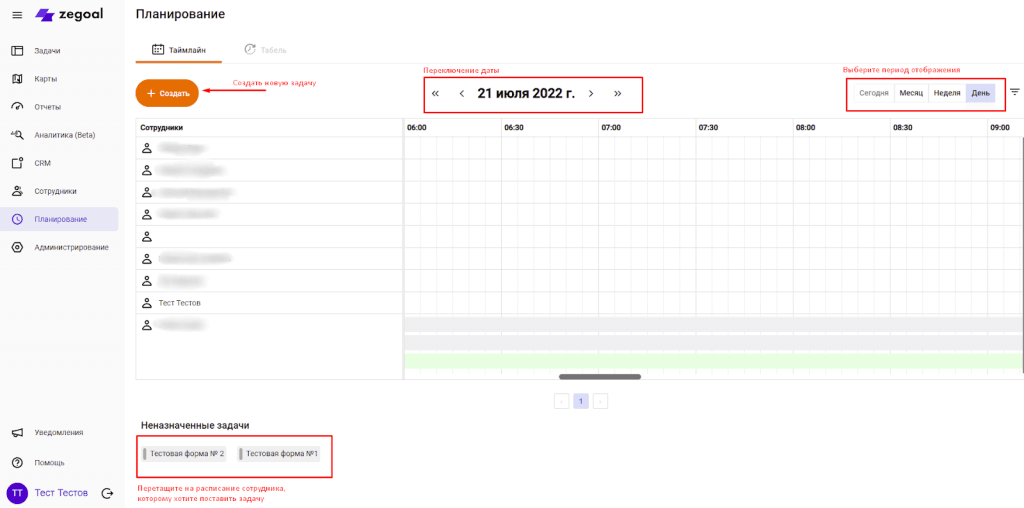1024x508 pixels.
Task: Click the hamburger menu icon
Action: [x=16, y=14]
